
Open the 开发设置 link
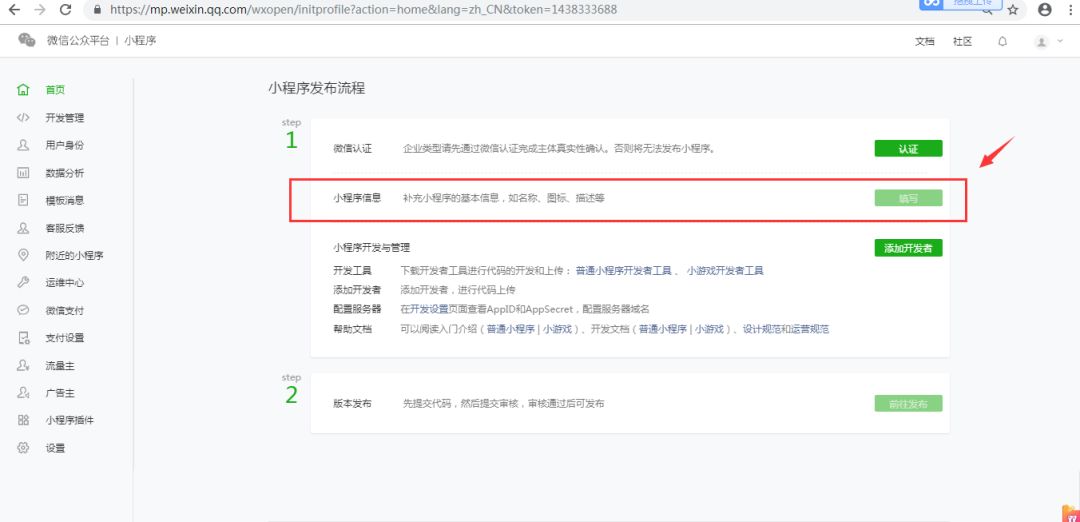[x=429, y=309]
